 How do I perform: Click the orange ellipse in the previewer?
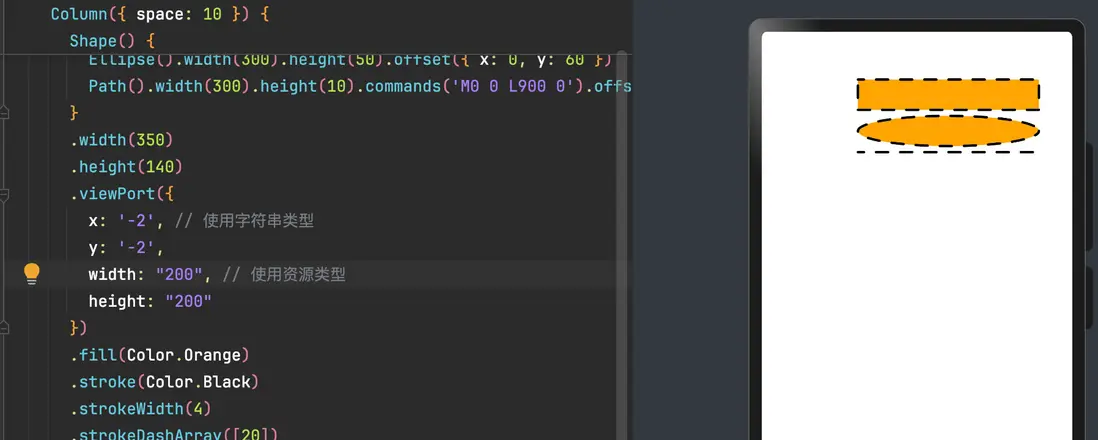948,131
